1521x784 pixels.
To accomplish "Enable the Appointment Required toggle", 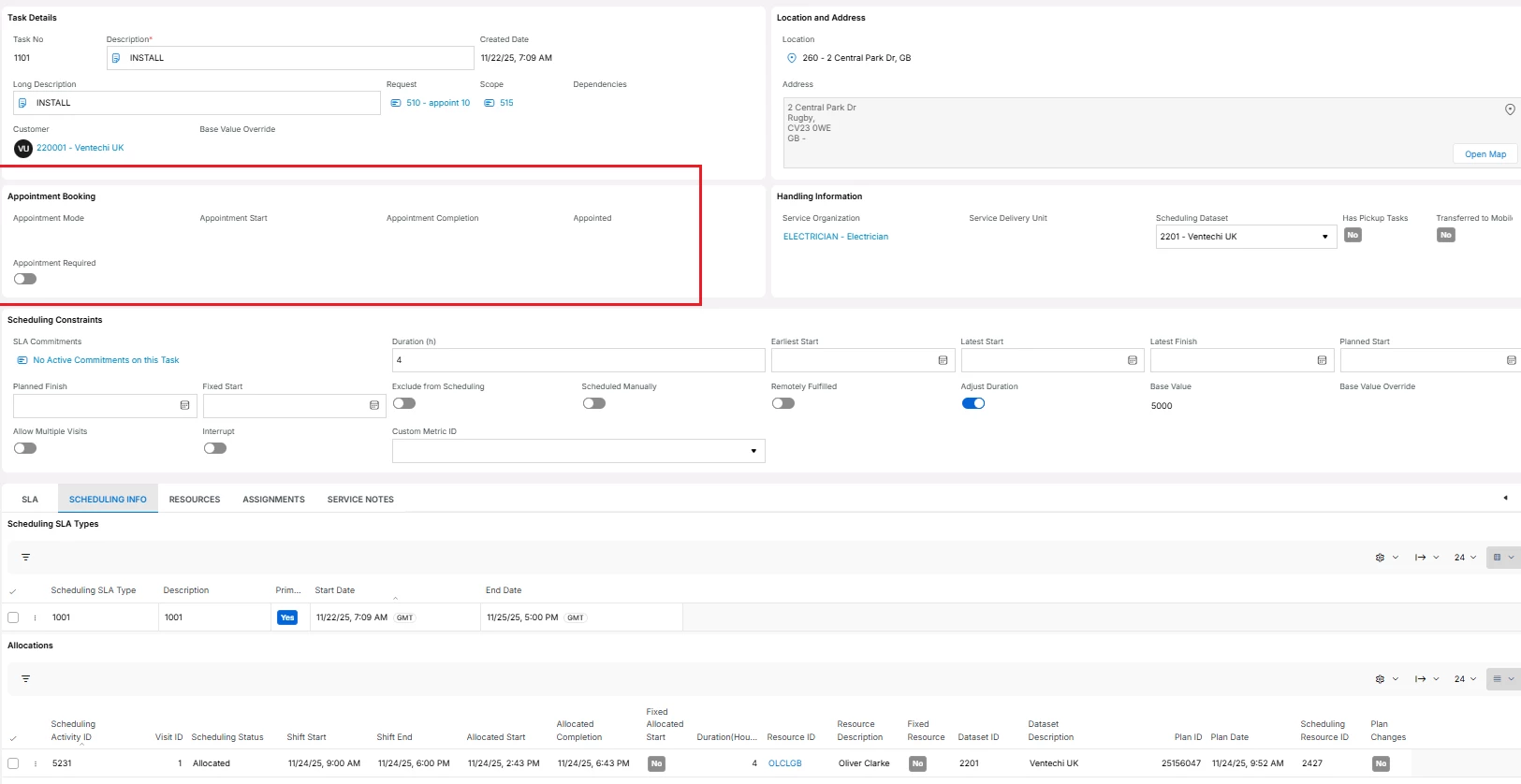I will coord(25,279).
